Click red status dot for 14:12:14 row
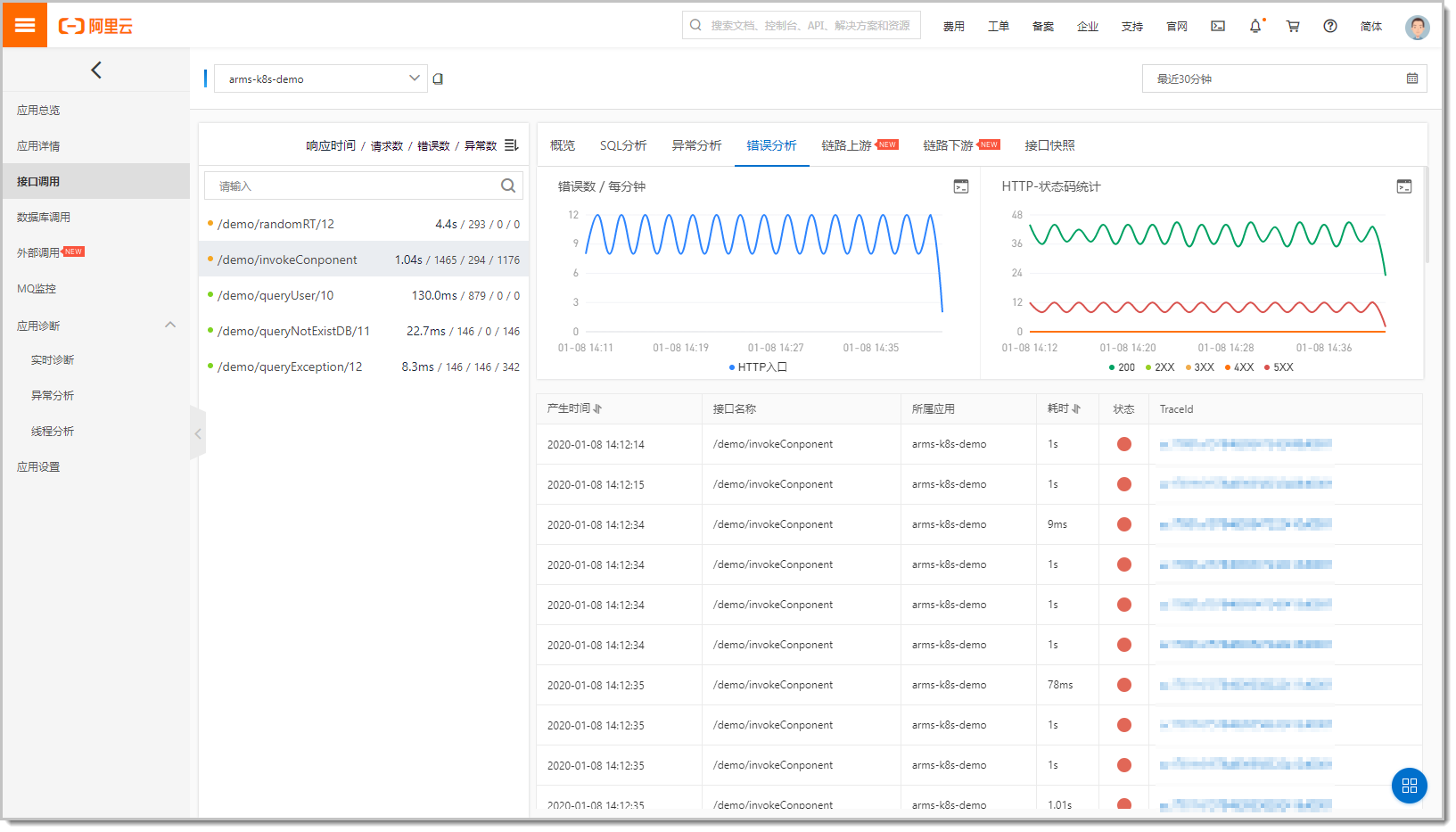1456x832 pixels. [x=1124, y=444]
